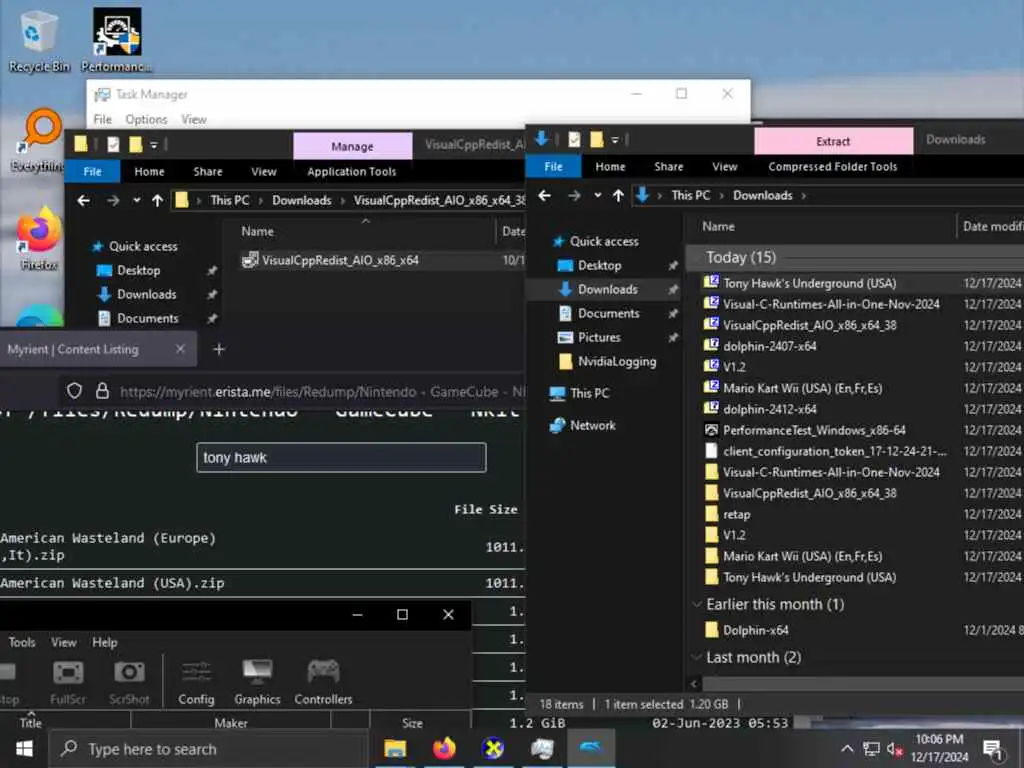Image resolution: width=1024 pixels, height=768 pixels.
Task: Open the Firefox desktop shortcut
Action: point(38,238)
